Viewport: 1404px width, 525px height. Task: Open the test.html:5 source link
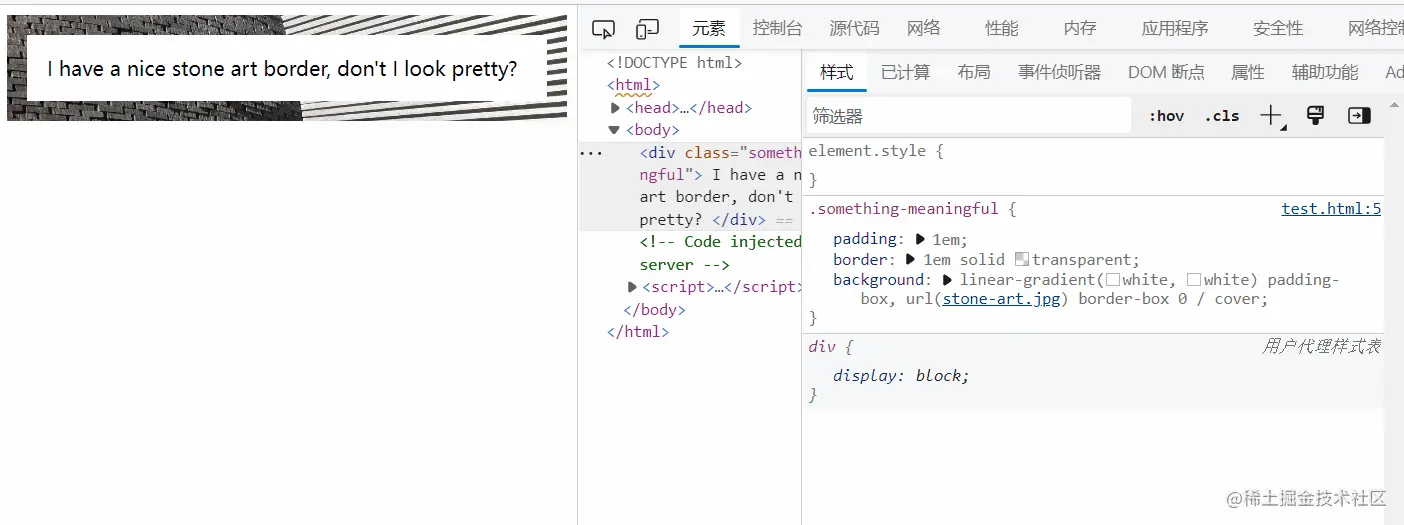[x=1331, y=209]
